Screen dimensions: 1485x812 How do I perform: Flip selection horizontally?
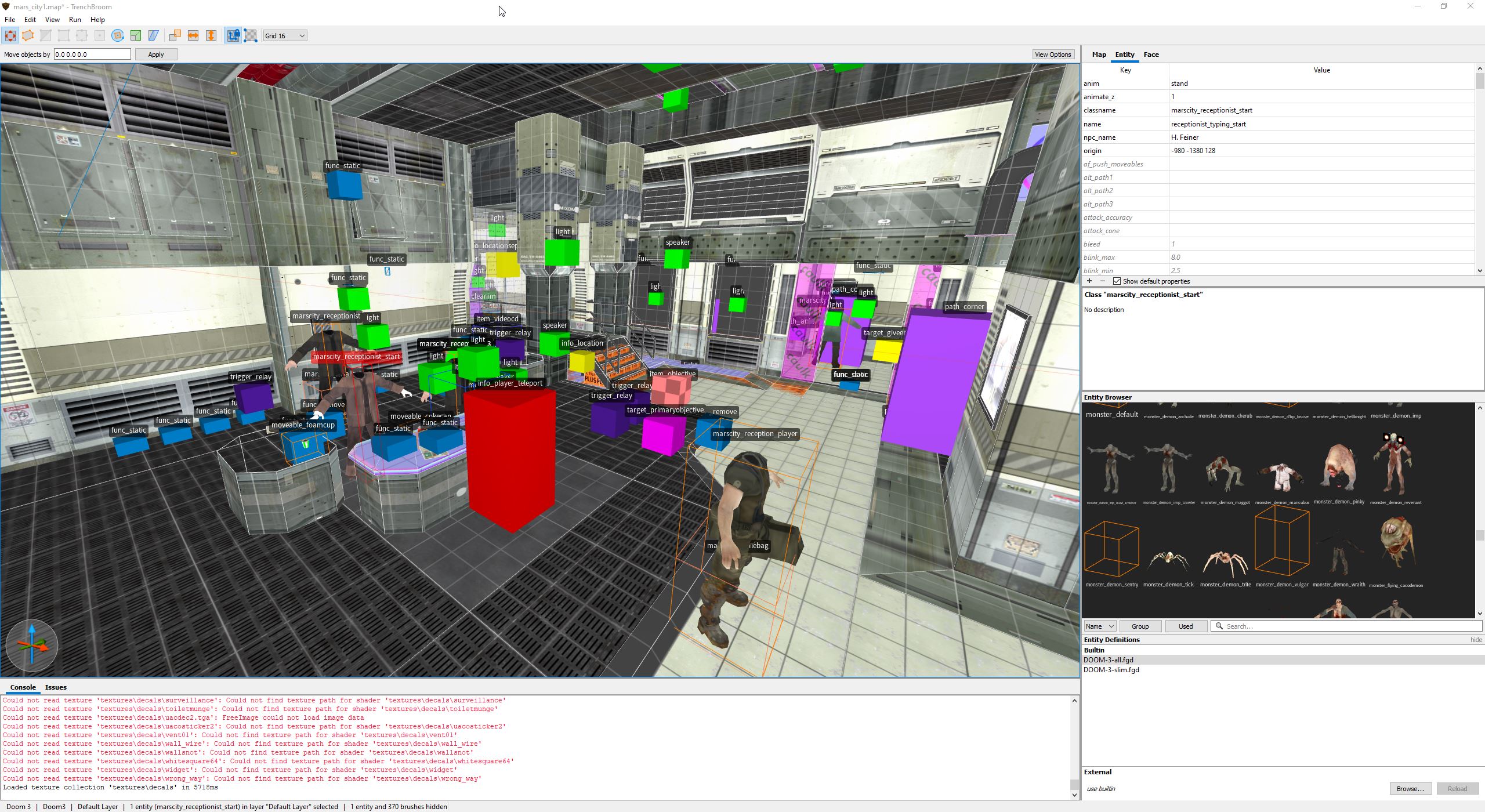coord(193,36)
